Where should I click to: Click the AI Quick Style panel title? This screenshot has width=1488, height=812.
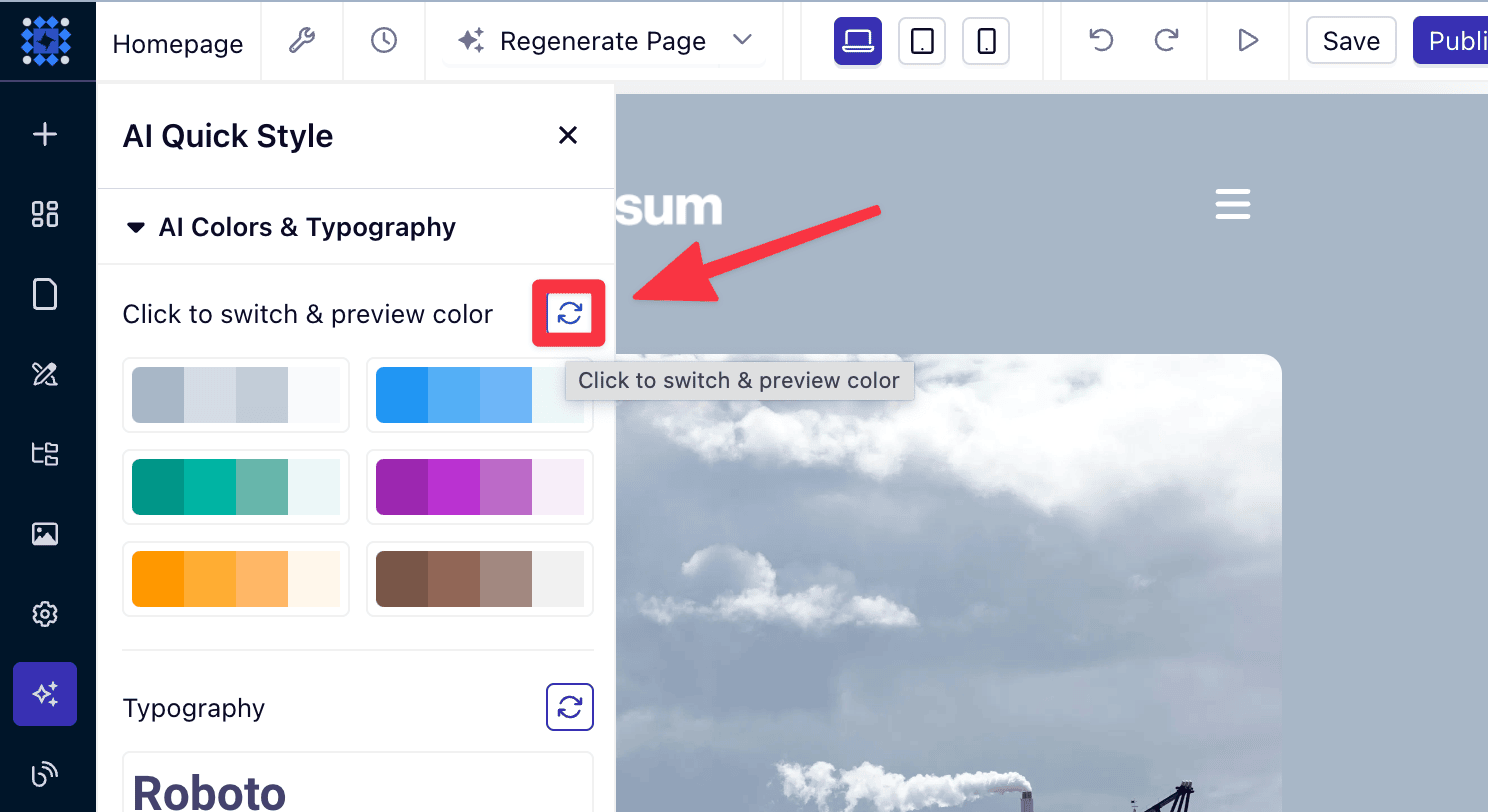coord(228,136)
